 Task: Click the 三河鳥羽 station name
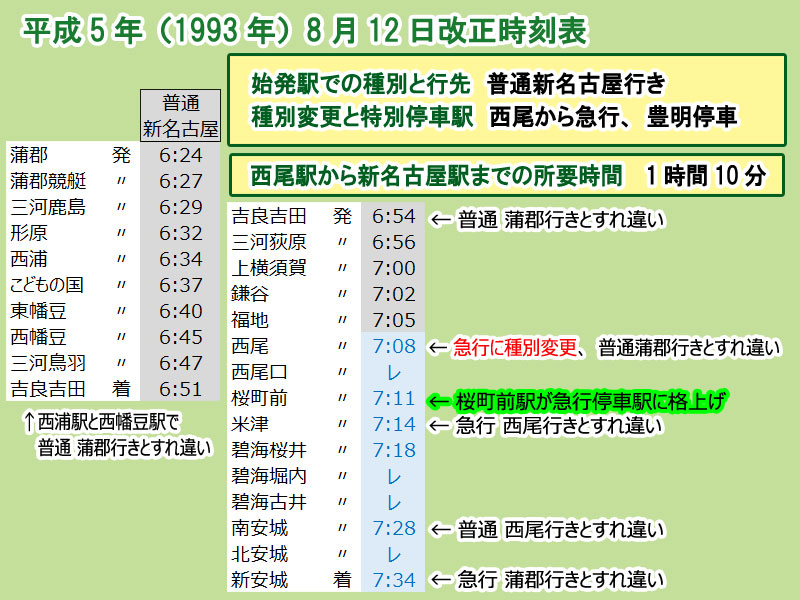(x=48, y=363)
